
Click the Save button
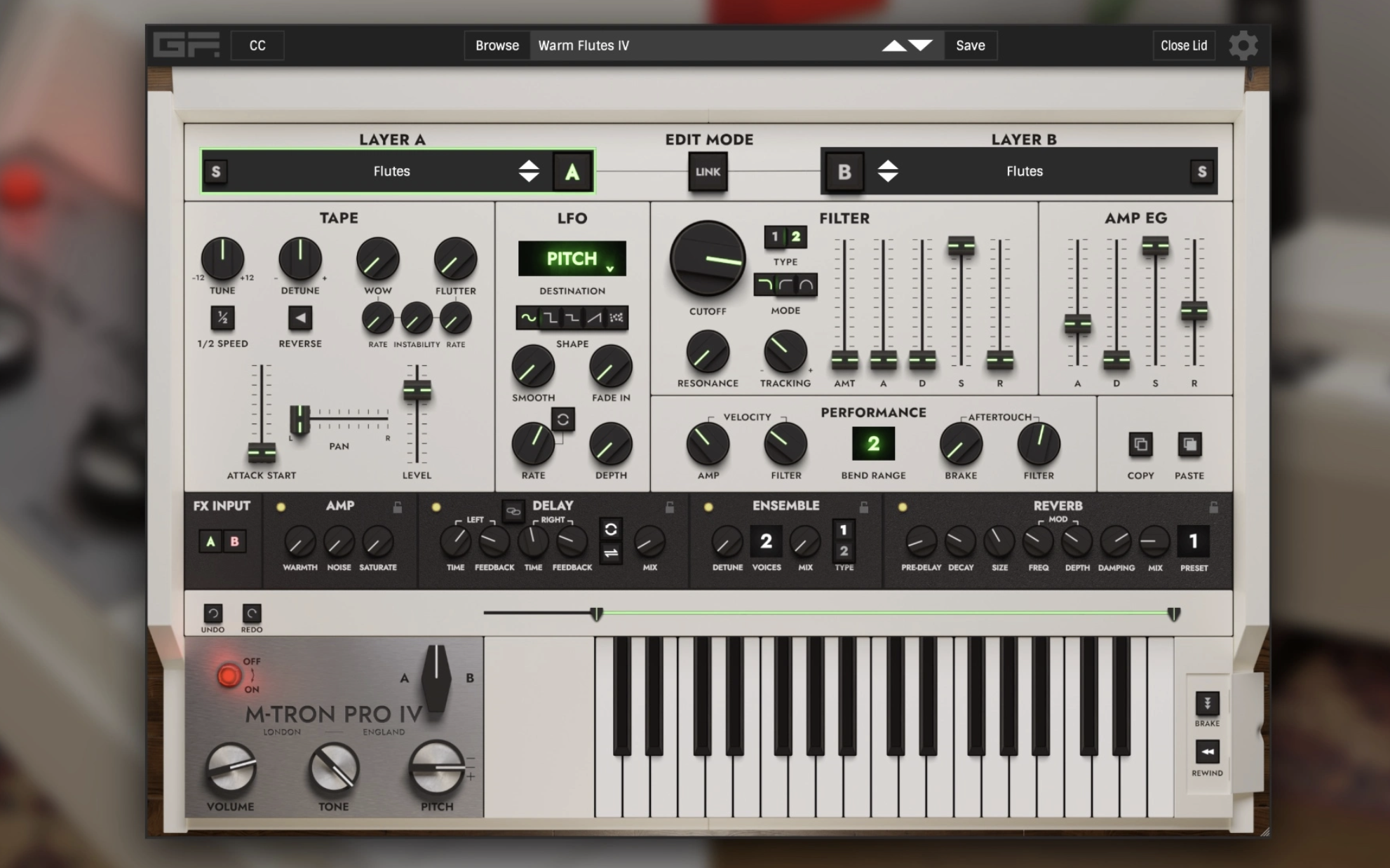point(971,46)
